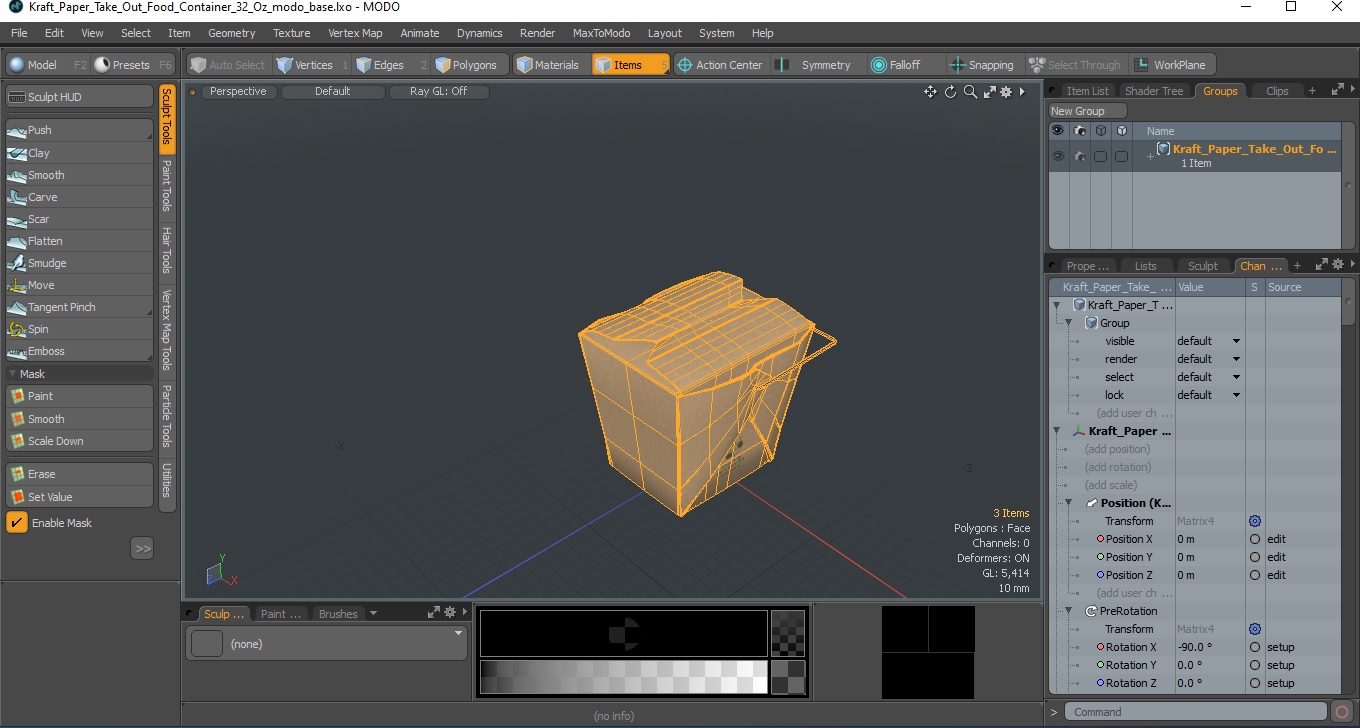Viewport: 1360px width, 728px height.
Task: Select the Emboss tool
Action: coord(79,351)
